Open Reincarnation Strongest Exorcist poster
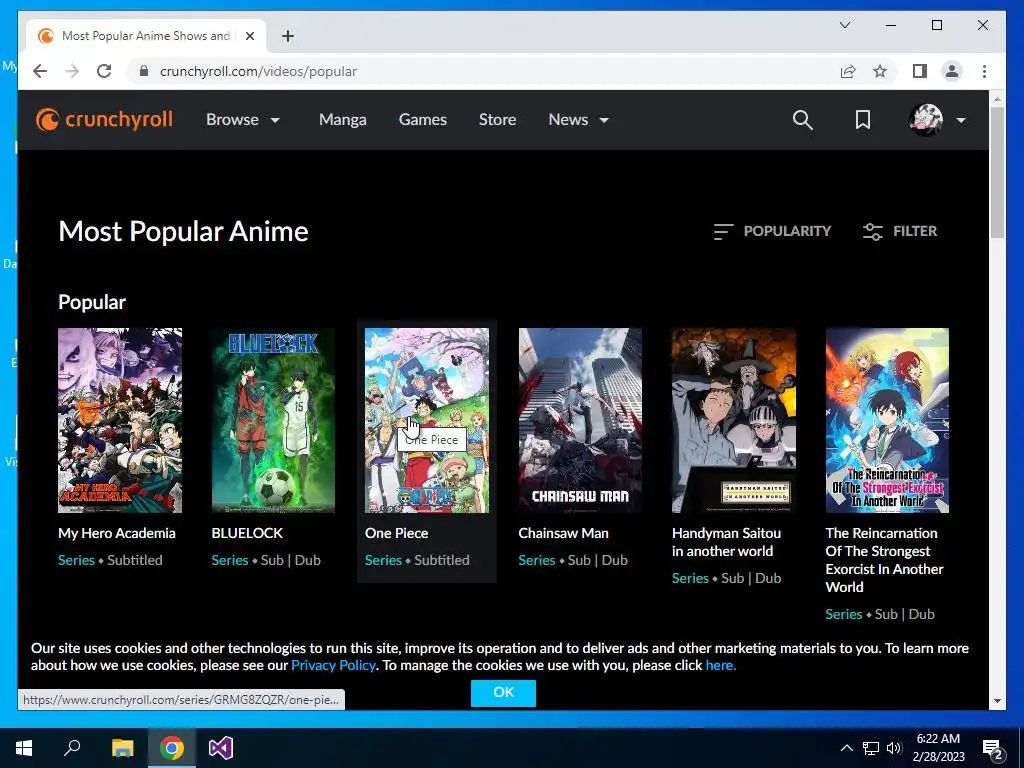The width and height of the screenshot is (1024, 768). [887, 420]
